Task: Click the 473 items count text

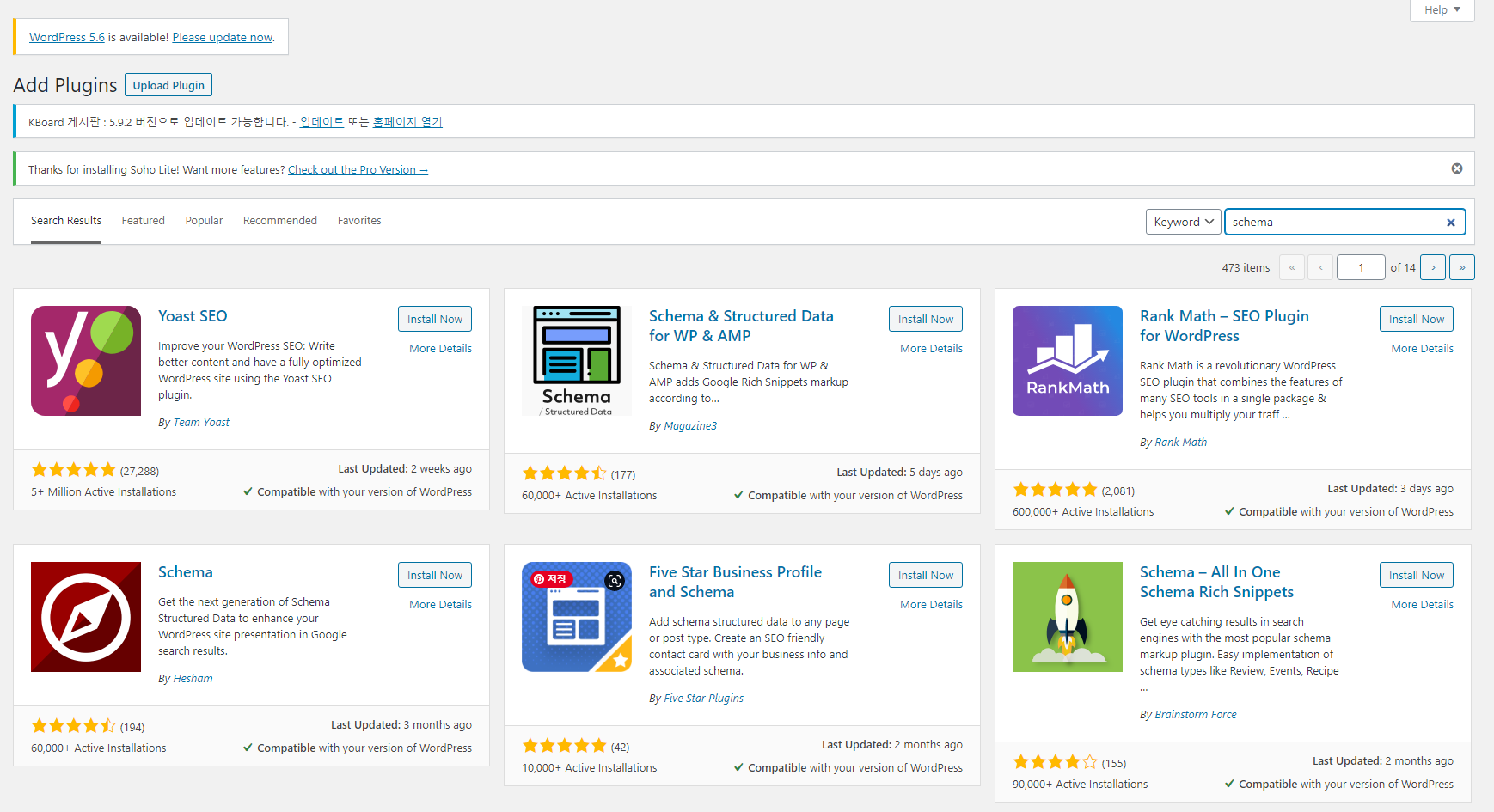Action: pyautogui.click(x=1246, y=268)
